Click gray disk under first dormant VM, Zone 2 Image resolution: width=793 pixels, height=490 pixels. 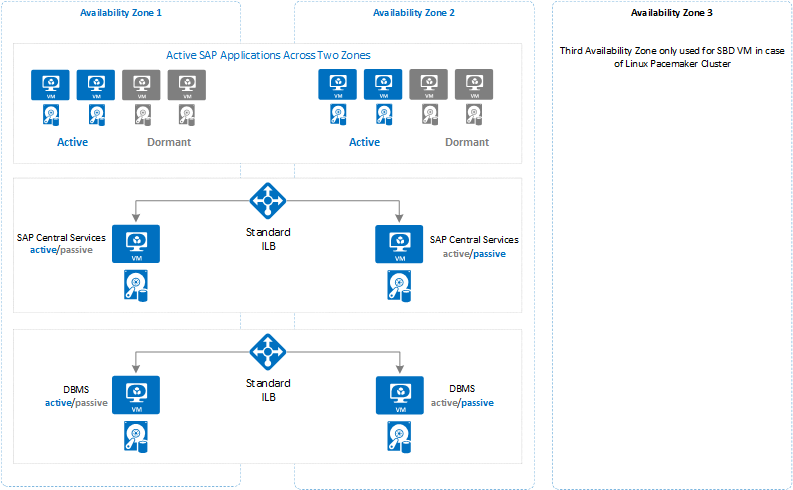coord(430,114)
